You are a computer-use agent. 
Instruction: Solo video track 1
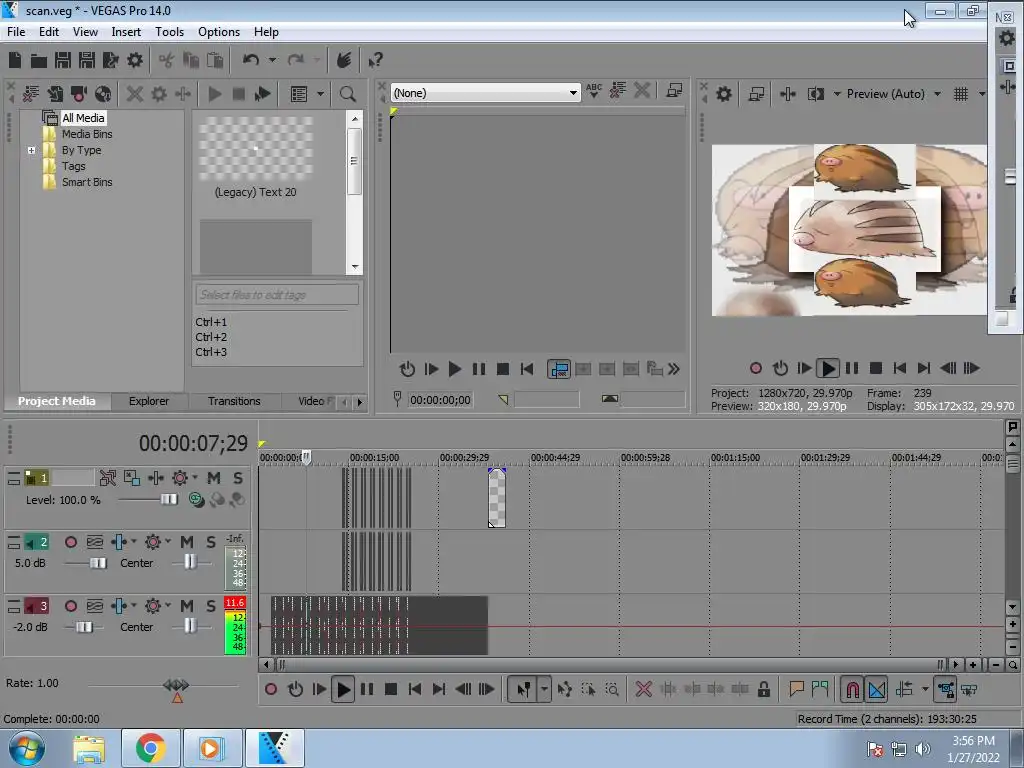point(238,478)
